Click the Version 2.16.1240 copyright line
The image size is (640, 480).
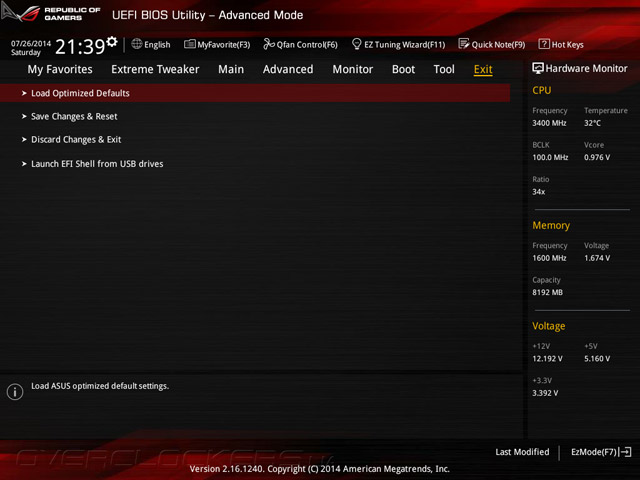pyautogui.click(x=320, y=469)
